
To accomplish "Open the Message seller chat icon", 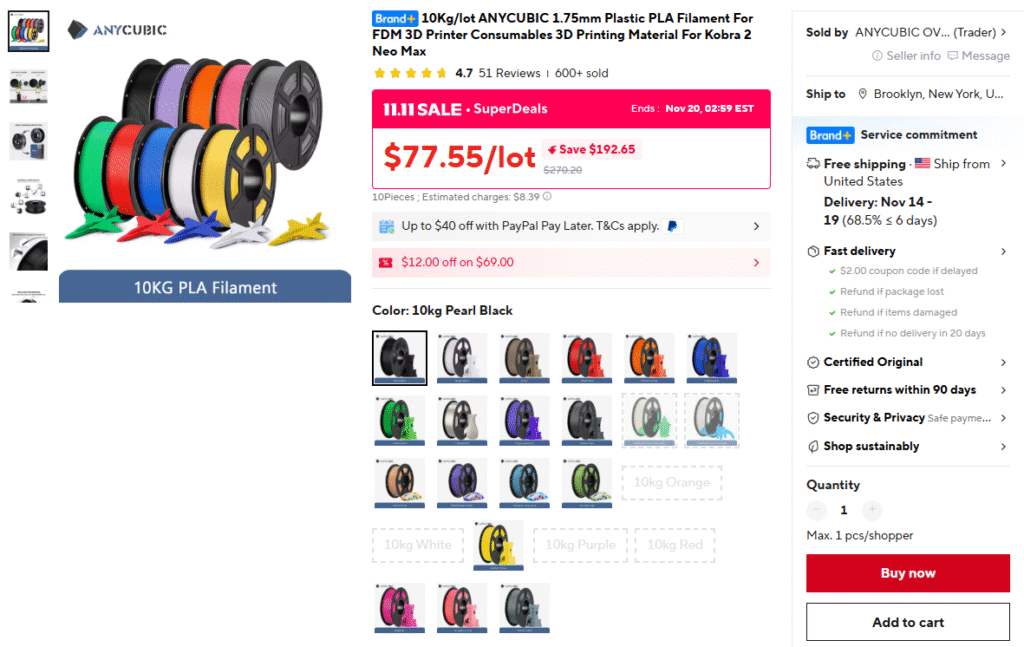I will pos(953,56).
